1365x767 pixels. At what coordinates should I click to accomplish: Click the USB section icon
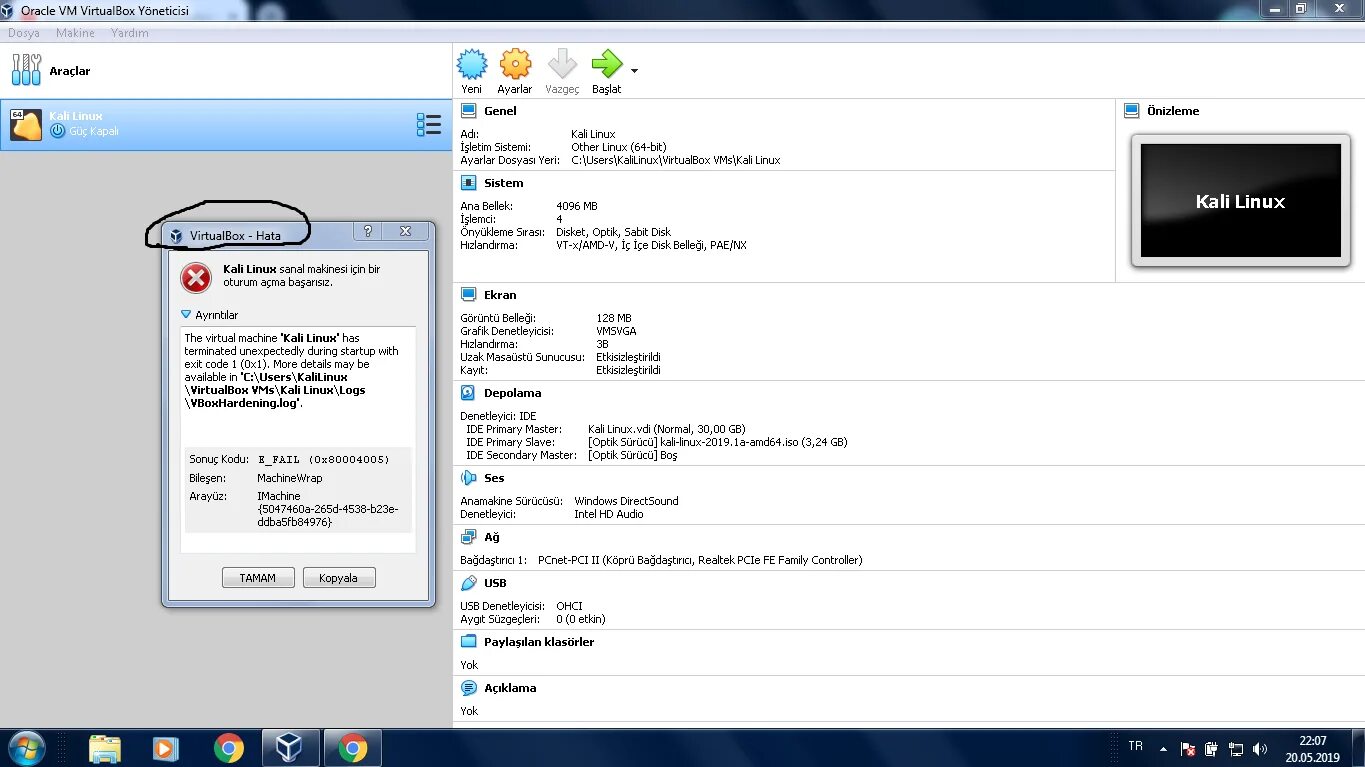tap(467, 583)
